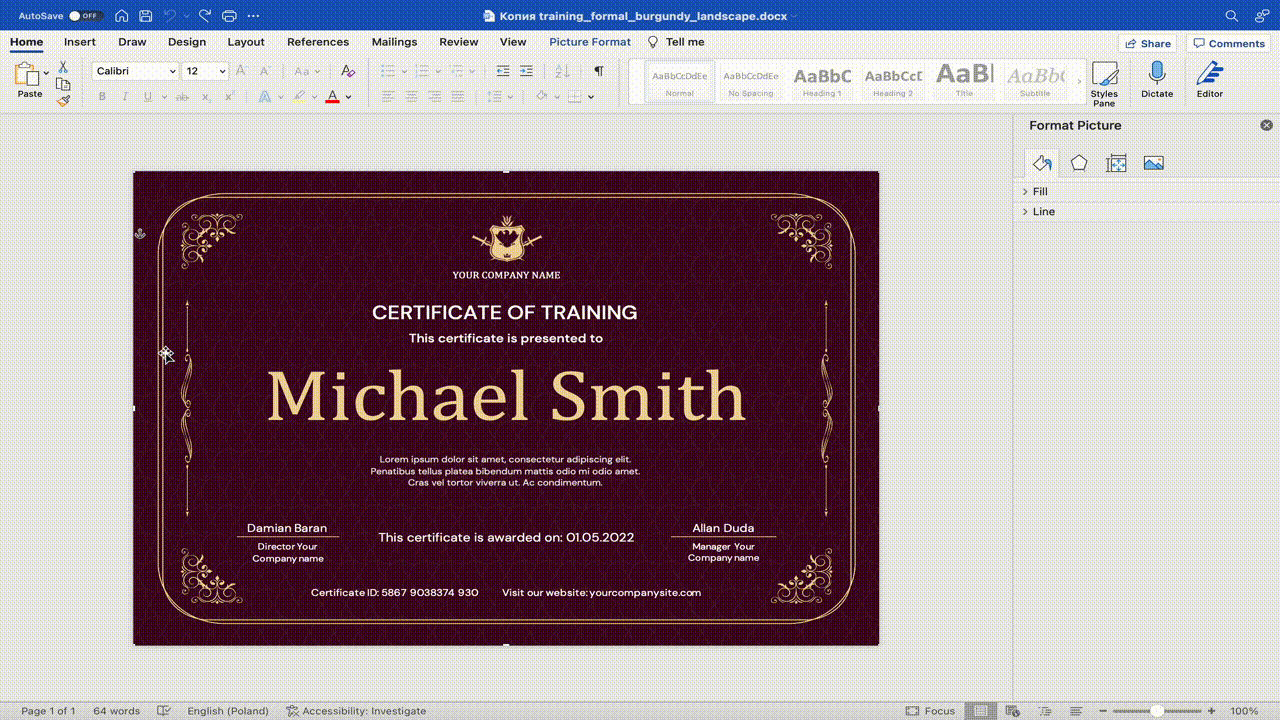This screenshot has height=720, width=1280.
Task: Open the Editor tool
Action: click(1210, 79)
